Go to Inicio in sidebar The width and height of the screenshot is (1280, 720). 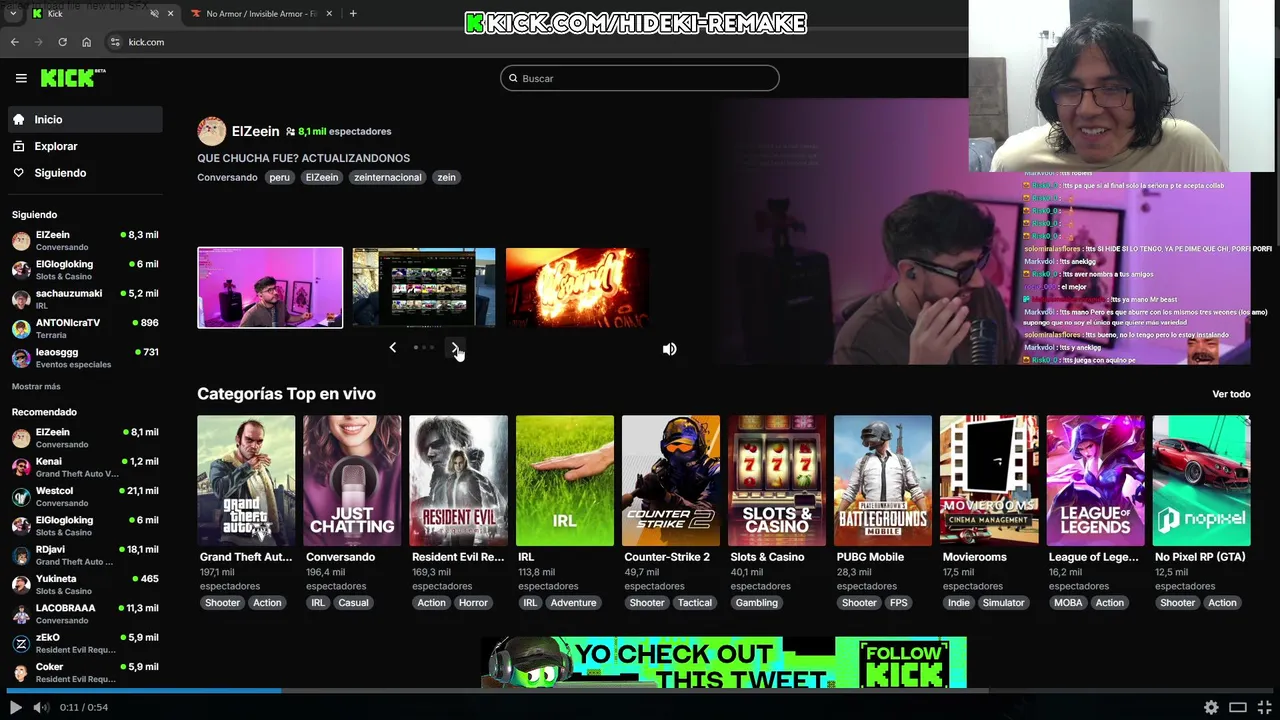coord(85,119)
